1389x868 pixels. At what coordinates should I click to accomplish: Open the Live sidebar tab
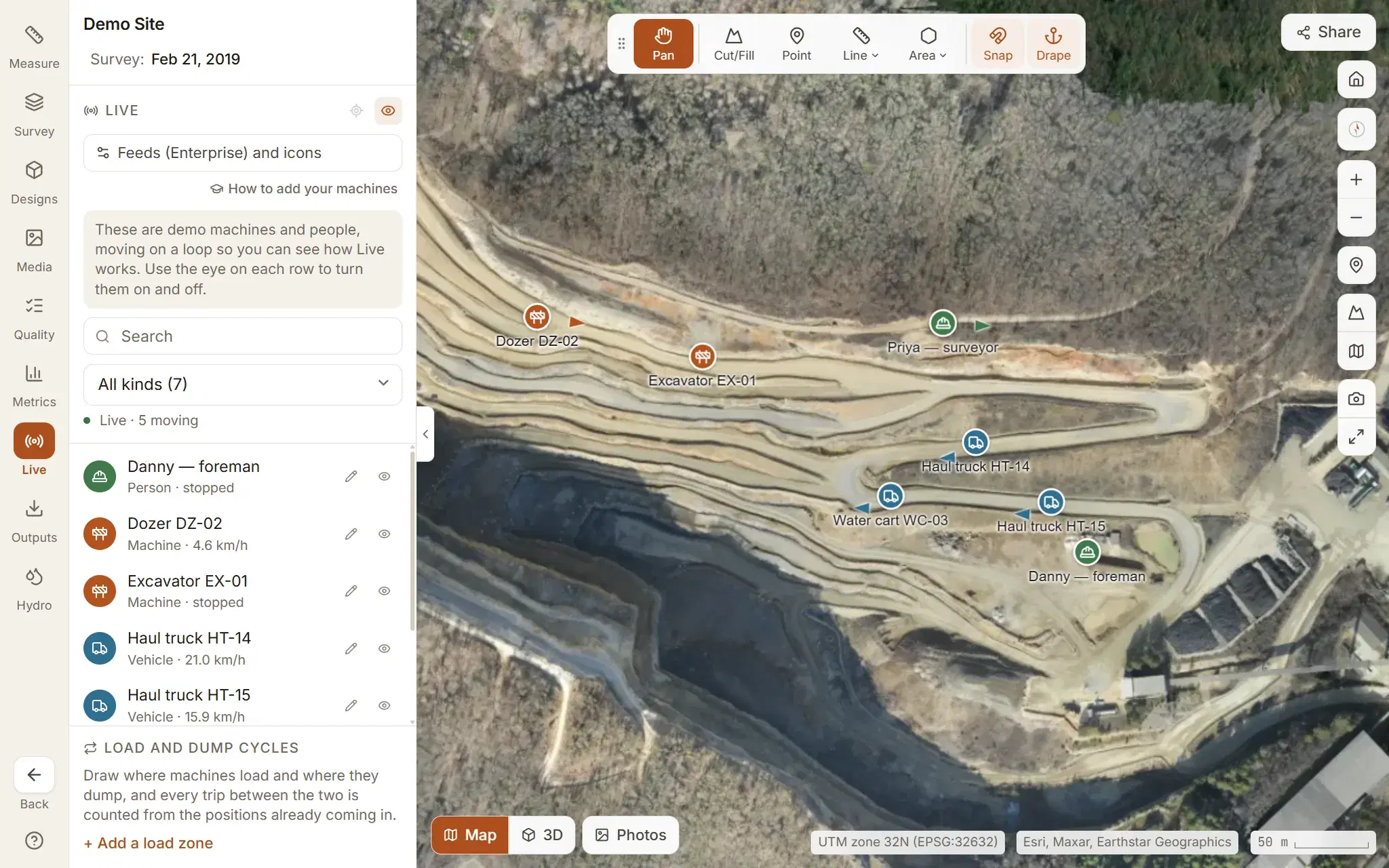click(x=34, y=450)
